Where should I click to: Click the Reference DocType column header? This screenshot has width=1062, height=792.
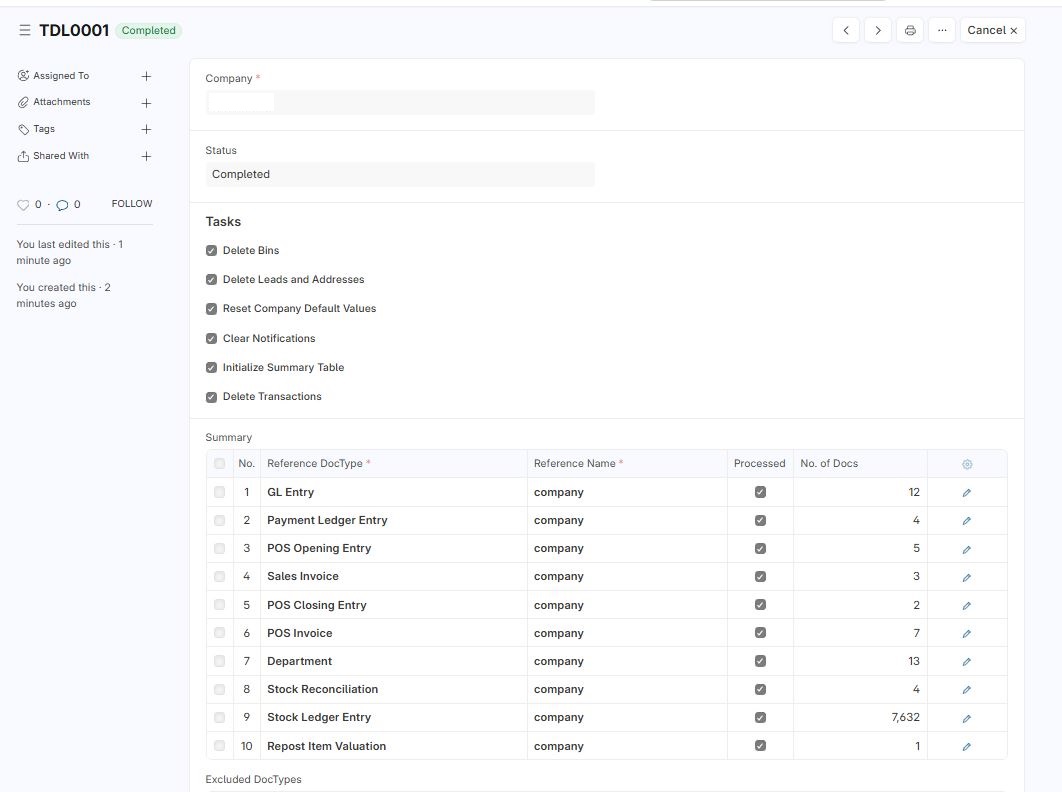click(x=393, y=463)
